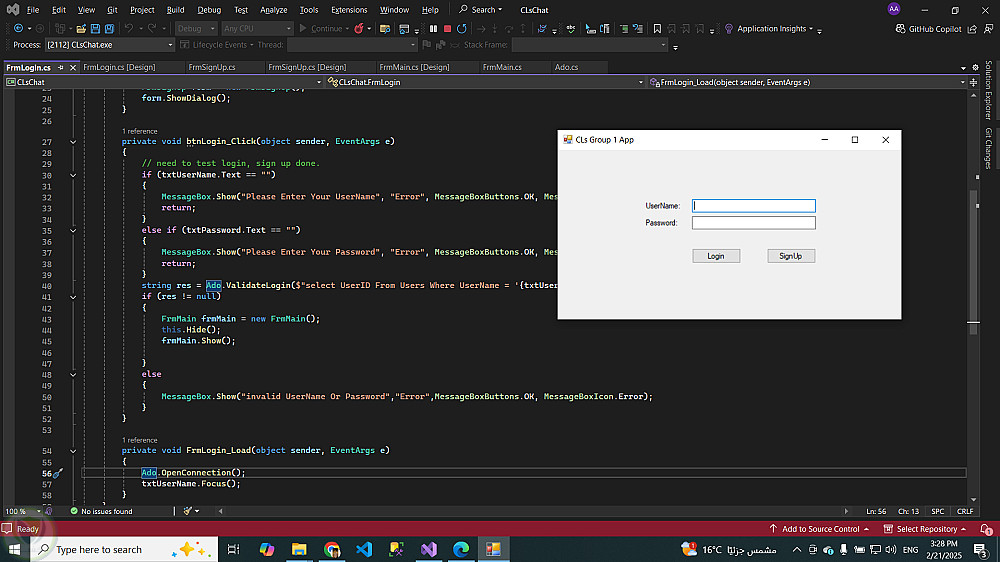Toggle the pin on FrmLogin.cs tab

coord(59,67)
